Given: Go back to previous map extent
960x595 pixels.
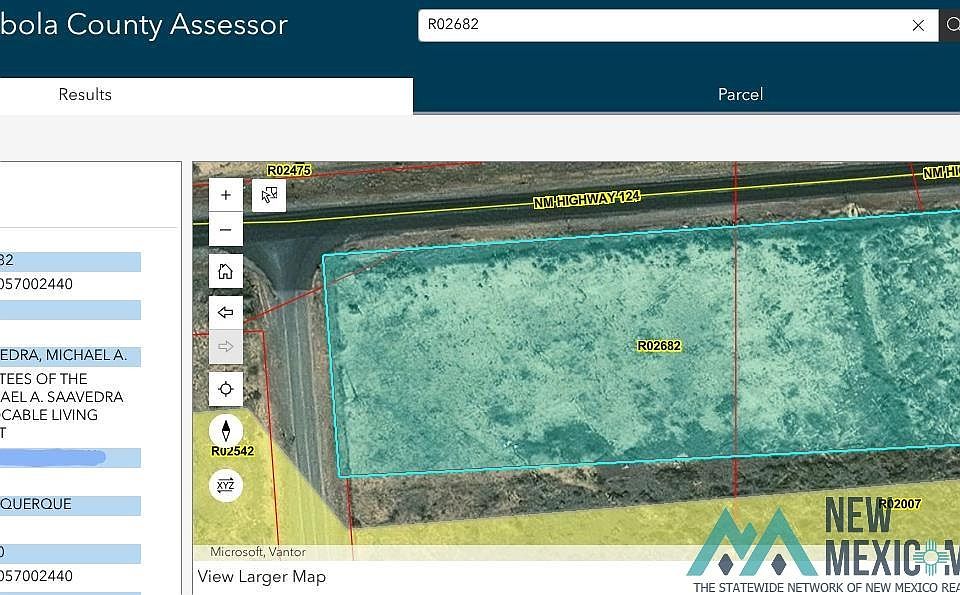Looking at the screenshot, I should (x=226, y=312).
